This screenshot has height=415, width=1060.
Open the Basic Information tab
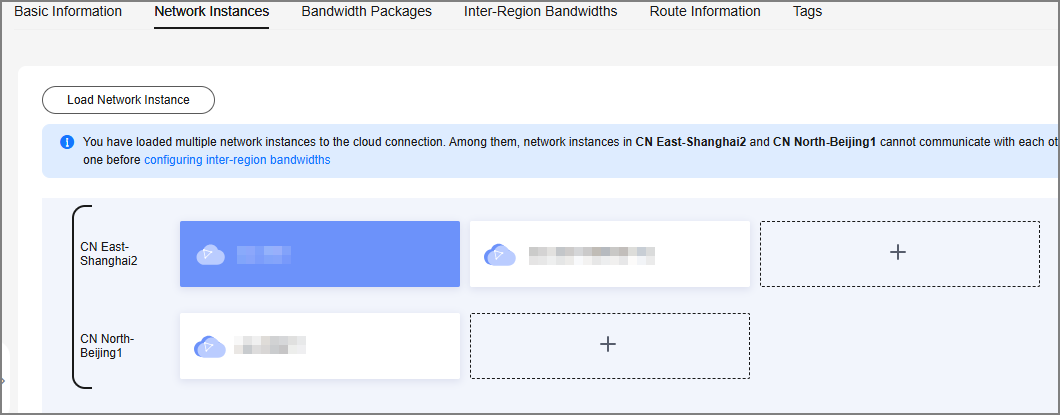(x=68, y=11)
